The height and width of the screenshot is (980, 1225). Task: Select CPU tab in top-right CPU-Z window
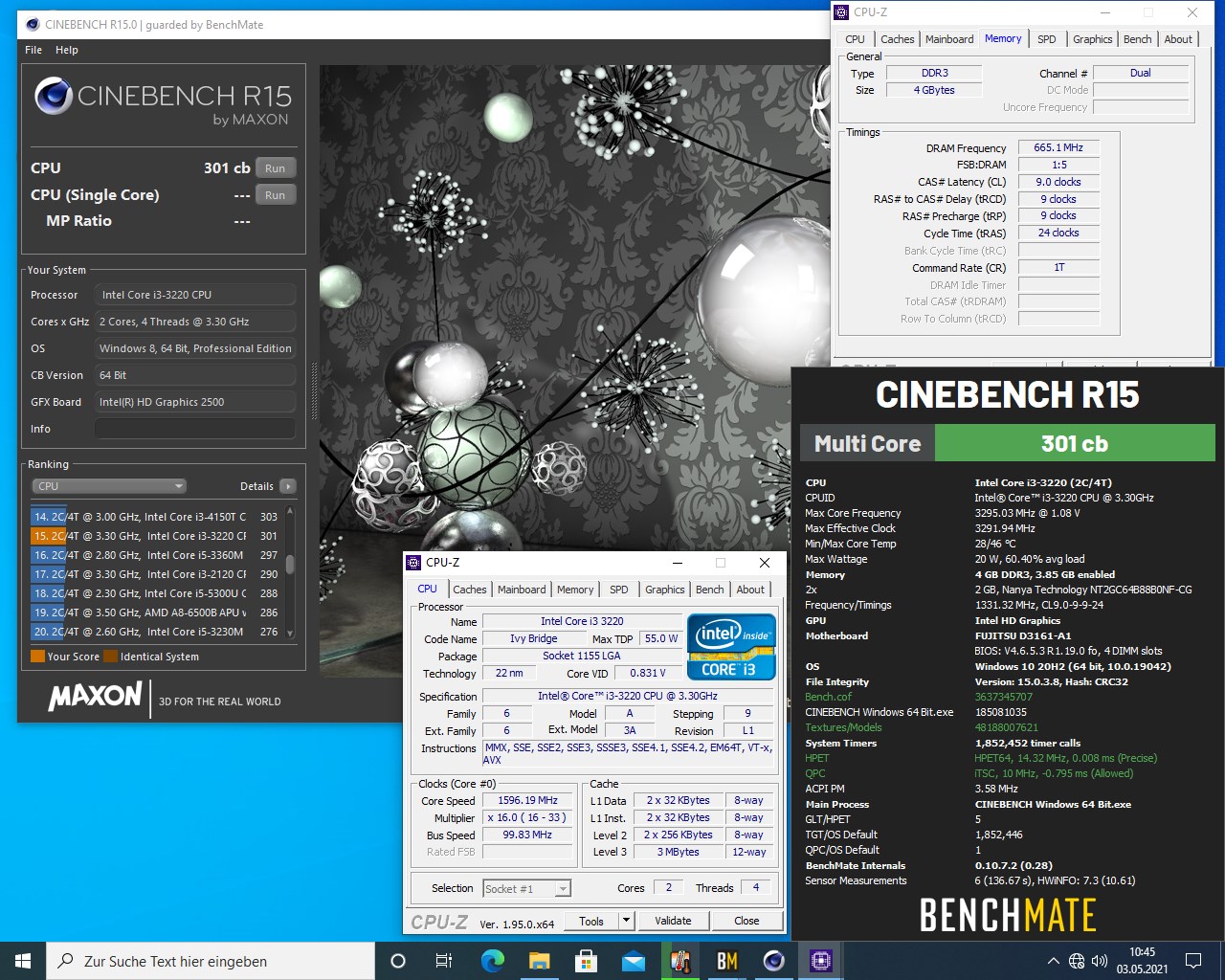(x=856, y=39)
